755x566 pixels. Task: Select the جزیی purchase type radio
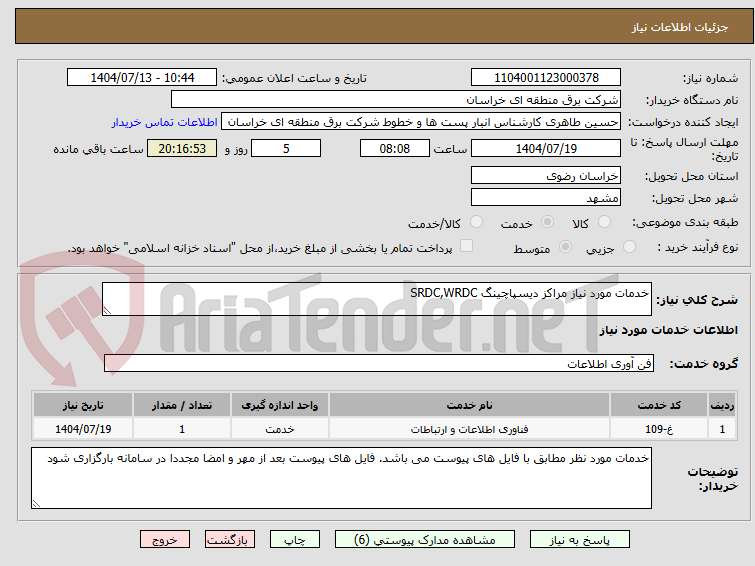[629, 247]
